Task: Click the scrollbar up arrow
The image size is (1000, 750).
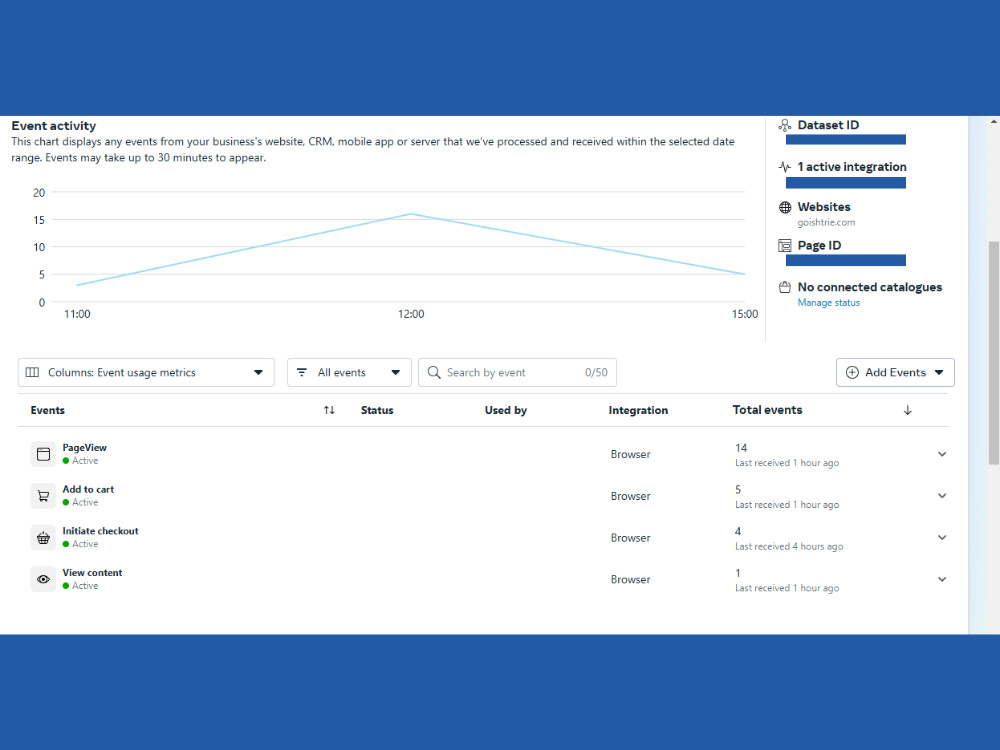Action: tap(994, 121)
